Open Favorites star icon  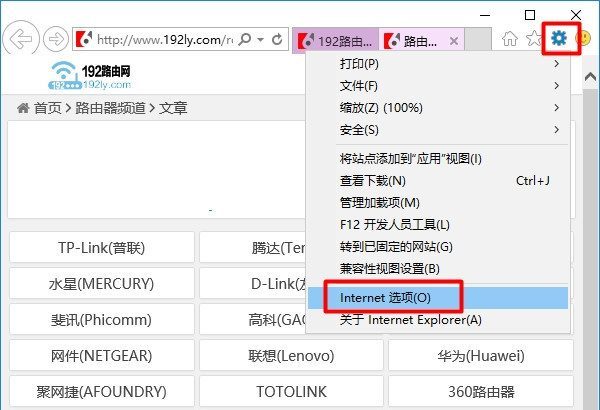(x=533, y=39)
